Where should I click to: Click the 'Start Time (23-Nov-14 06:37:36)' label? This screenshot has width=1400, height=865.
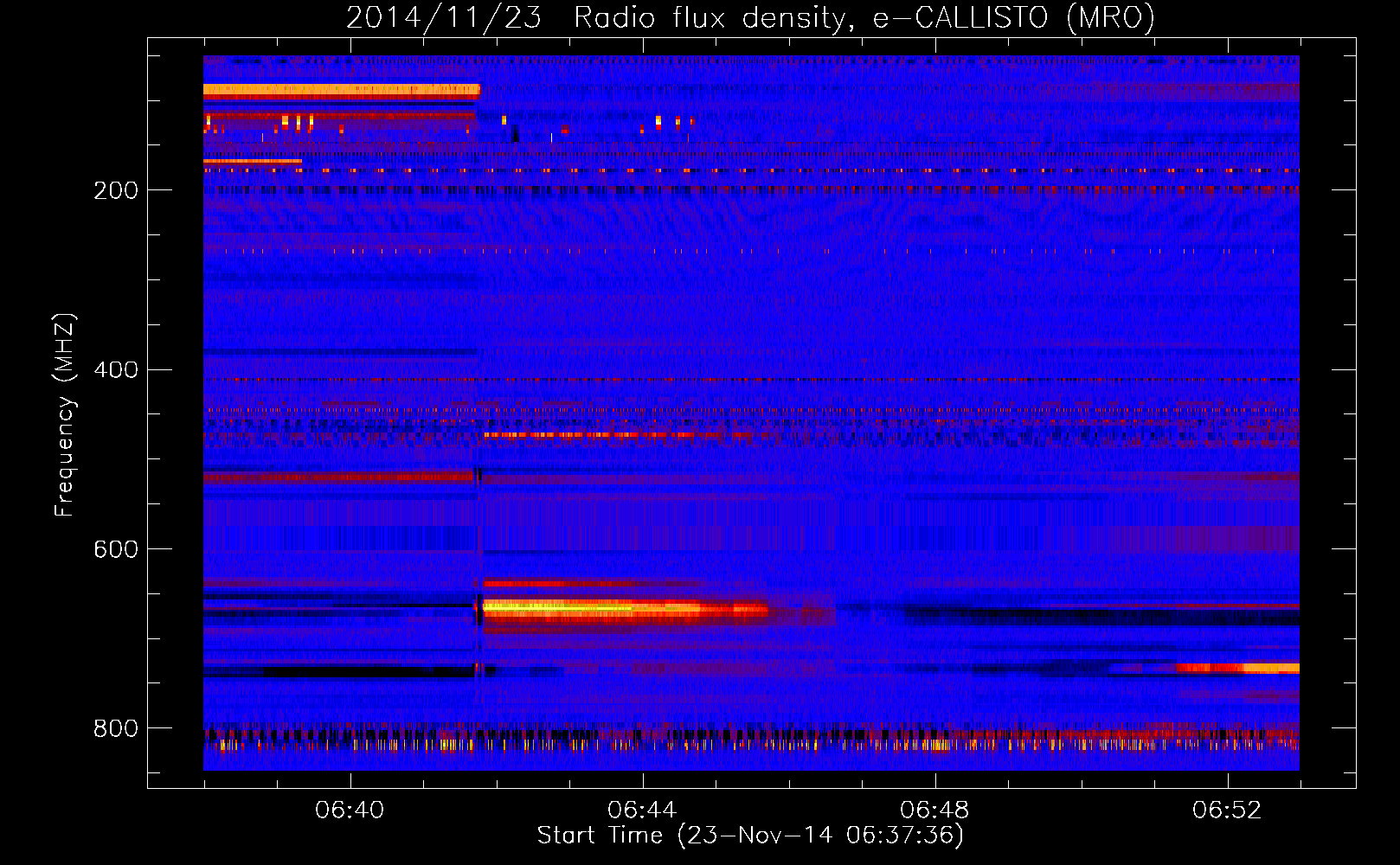pos(750,836)
